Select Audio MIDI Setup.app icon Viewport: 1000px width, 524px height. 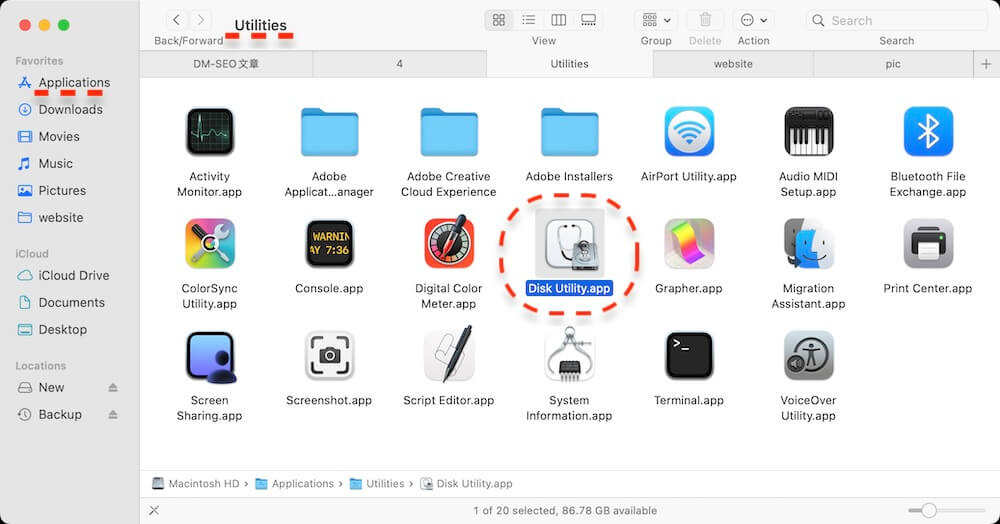808,132
